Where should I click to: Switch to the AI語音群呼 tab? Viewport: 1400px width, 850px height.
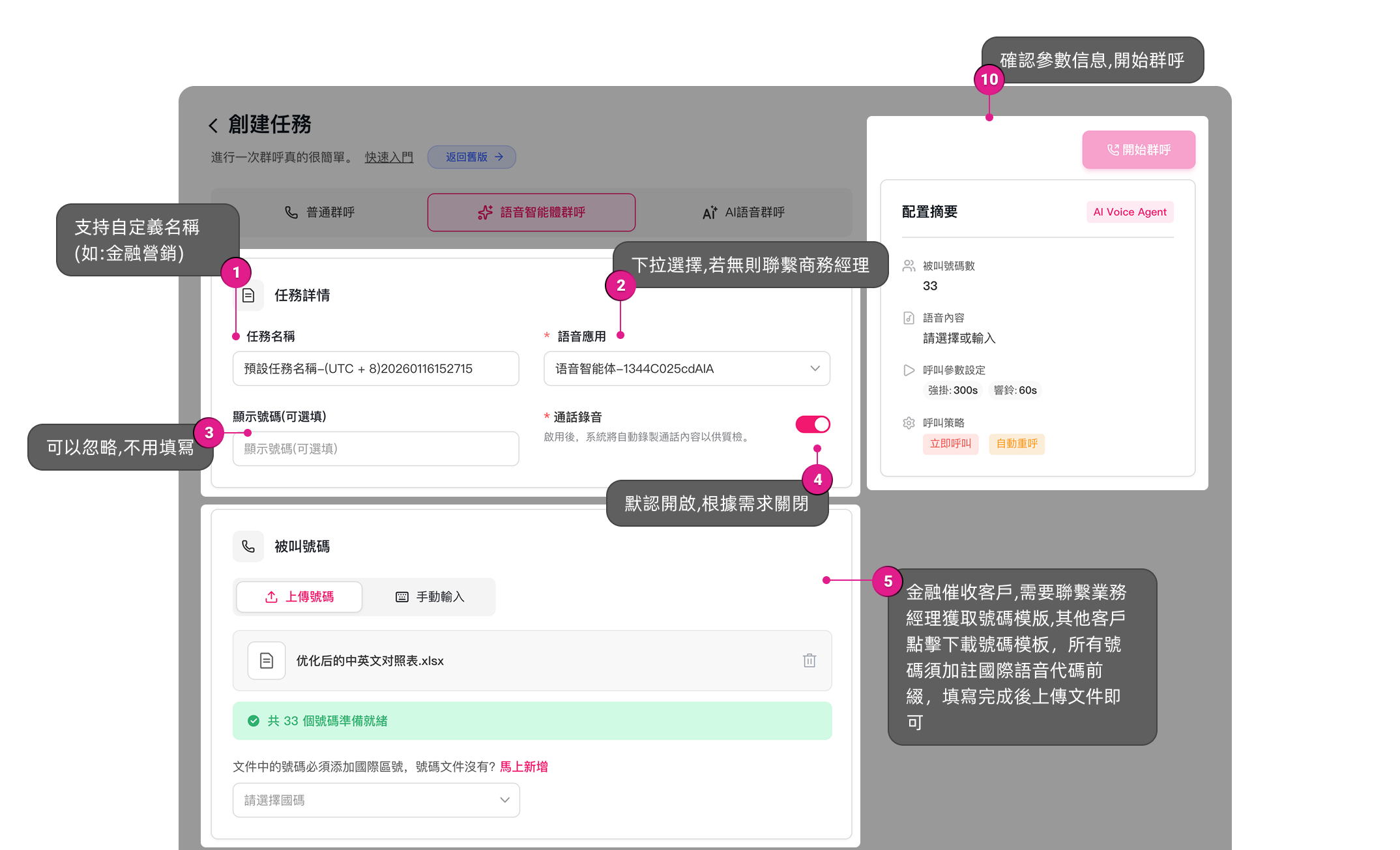point(744,212)
